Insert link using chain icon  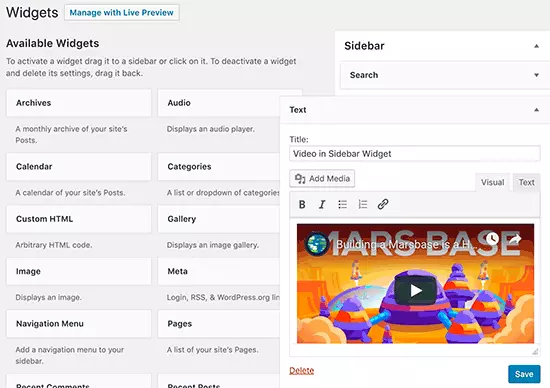click(x=383, y=204)
